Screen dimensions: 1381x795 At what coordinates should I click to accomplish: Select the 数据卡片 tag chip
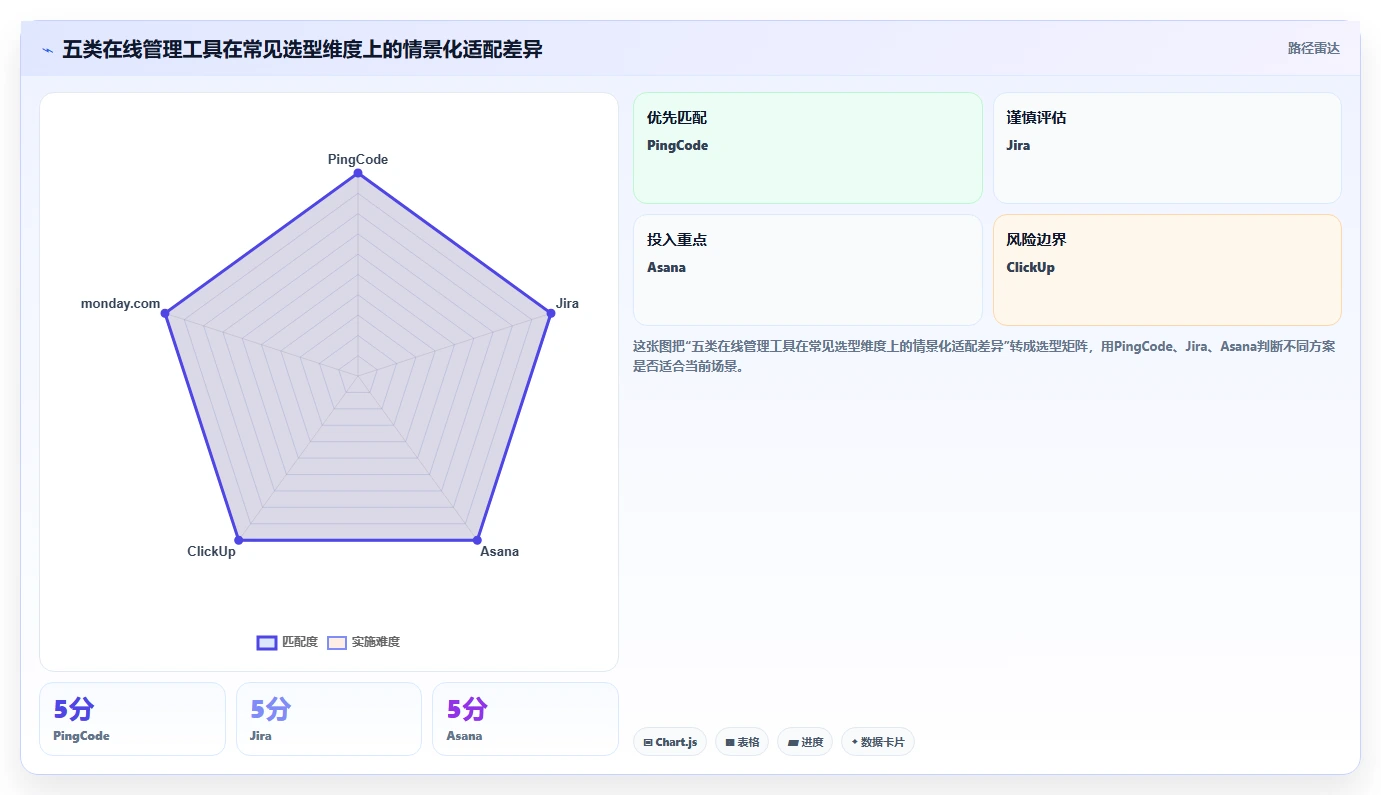pyautogui.click(x=878, y=742)
